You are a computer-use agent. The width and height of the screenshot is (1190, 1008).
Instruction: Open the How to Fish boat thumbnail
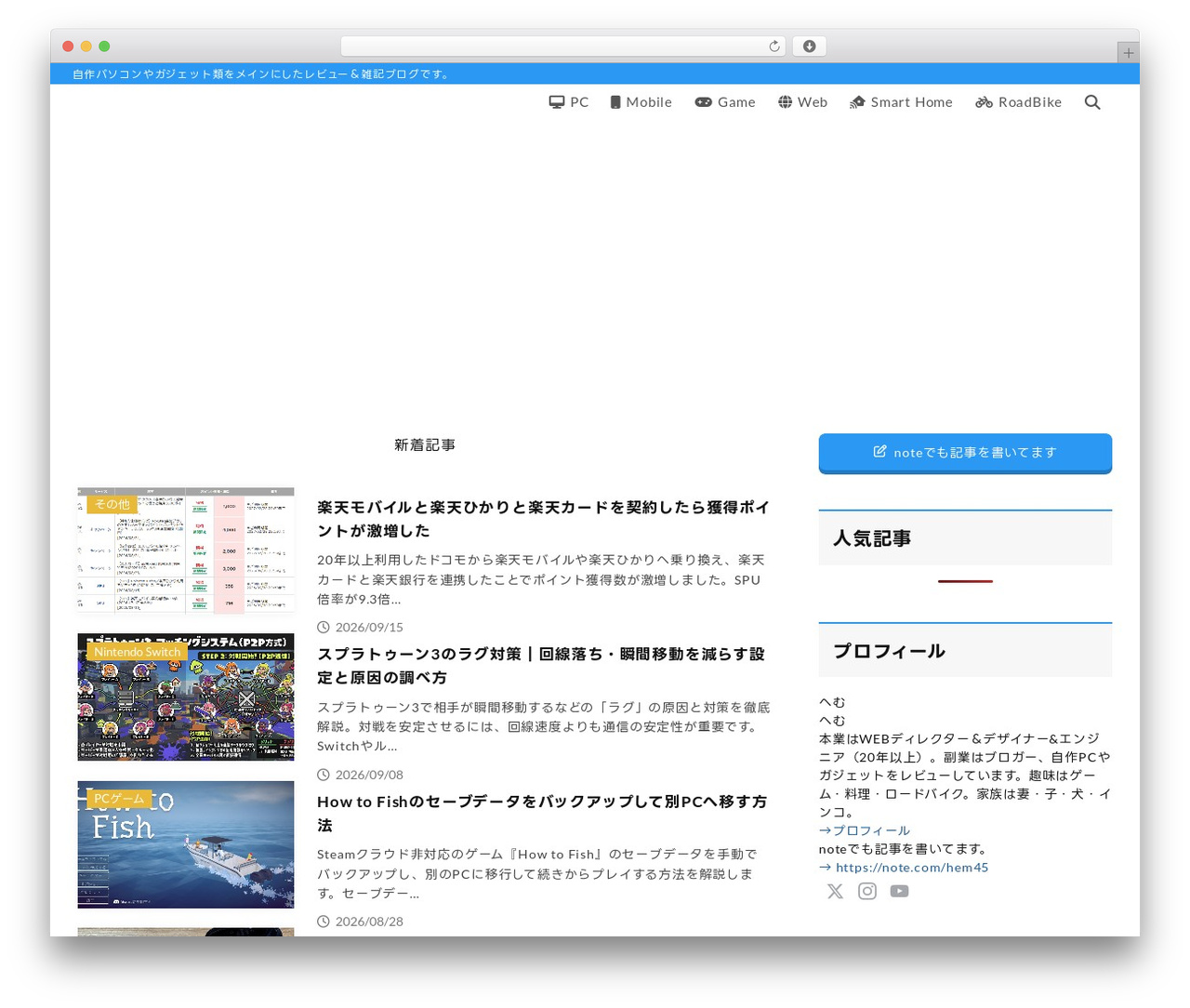click(x=186, y=844)
